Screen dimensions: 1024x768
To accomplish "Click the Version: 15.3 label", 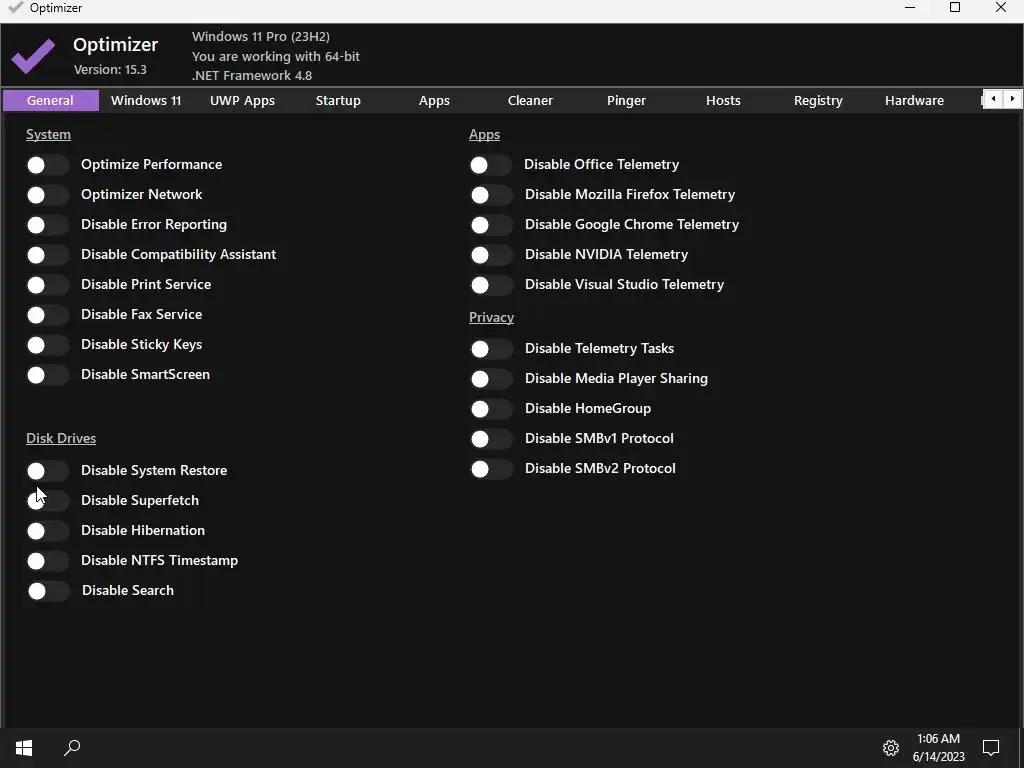I will [110, 70].
